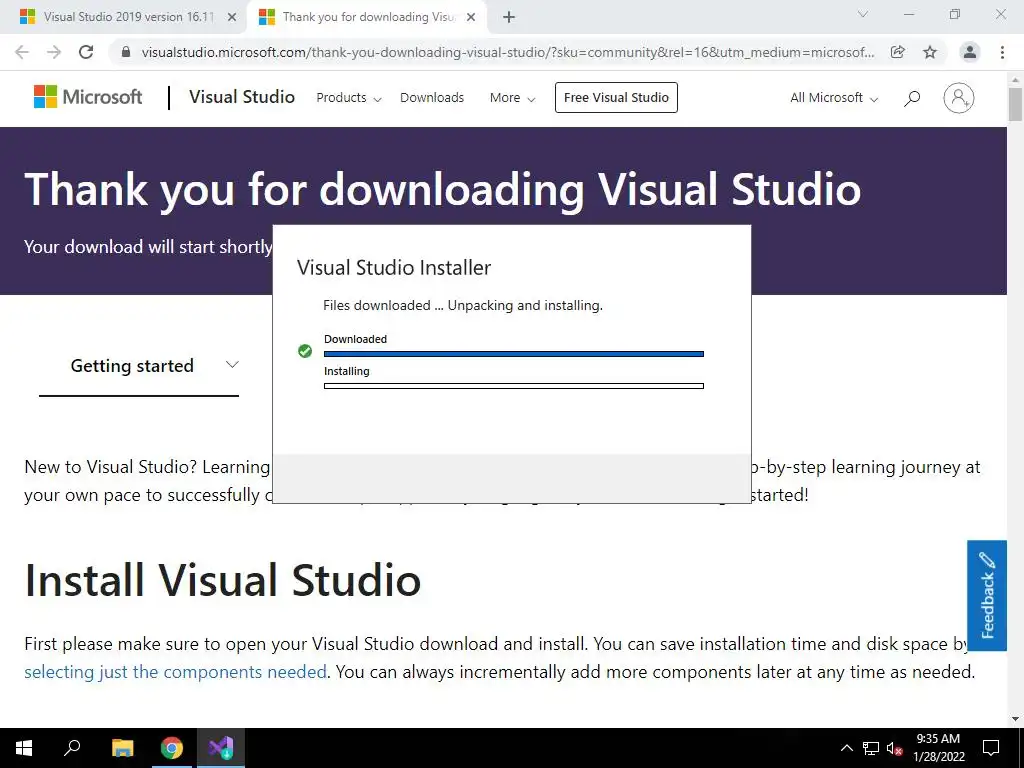Image resolution: width=1024 pixels, height=768 pixels.
Task: Open Chrome three-dot menu
Action: pyautogui.click(x=1002, y=52)
